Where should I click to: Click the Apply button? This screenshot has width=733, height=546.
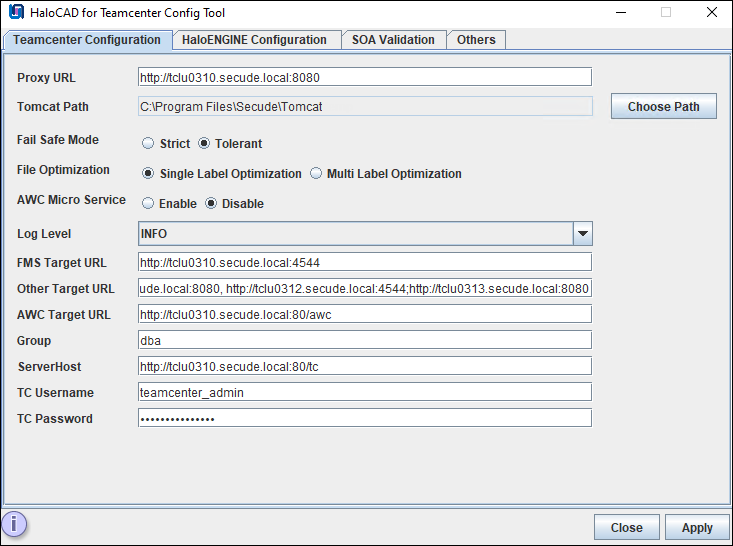point(697,527)
